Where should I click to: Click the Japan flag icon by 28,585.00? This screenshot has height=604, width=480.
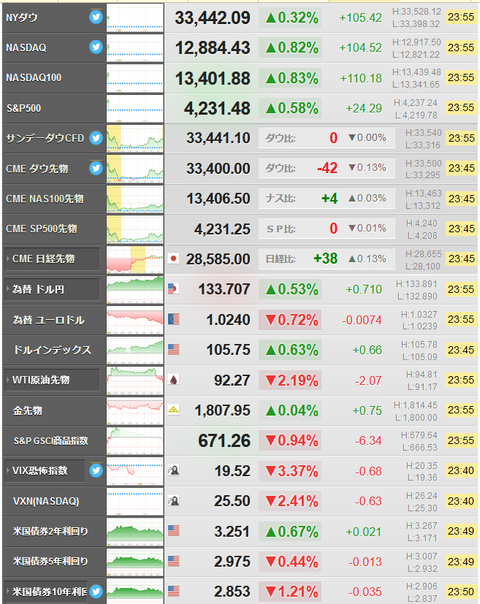coord(174,258)
